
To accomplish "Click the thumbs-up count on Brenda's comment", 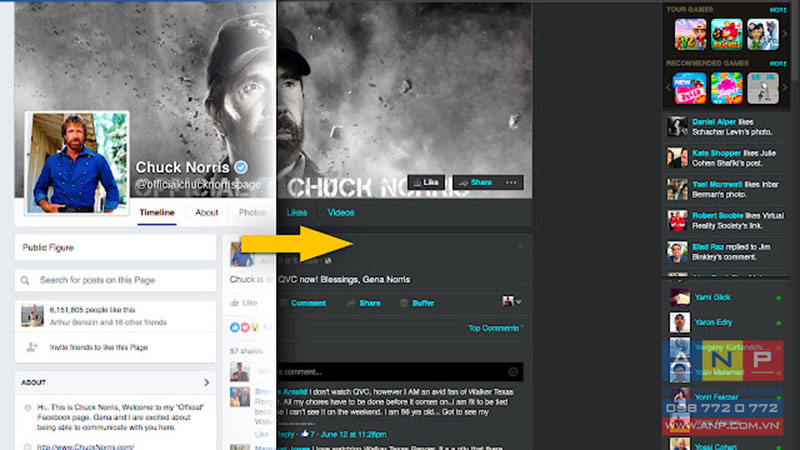I will 308,434.
